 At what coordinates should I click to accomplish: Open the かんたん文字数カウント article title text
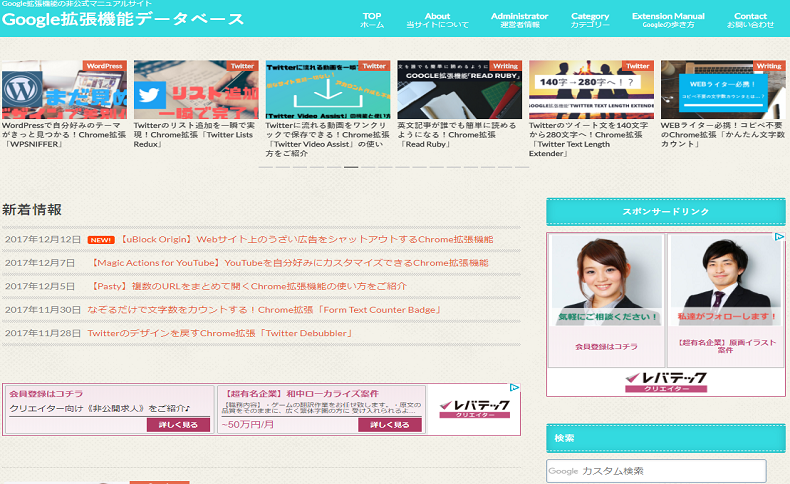click(723, 134)
